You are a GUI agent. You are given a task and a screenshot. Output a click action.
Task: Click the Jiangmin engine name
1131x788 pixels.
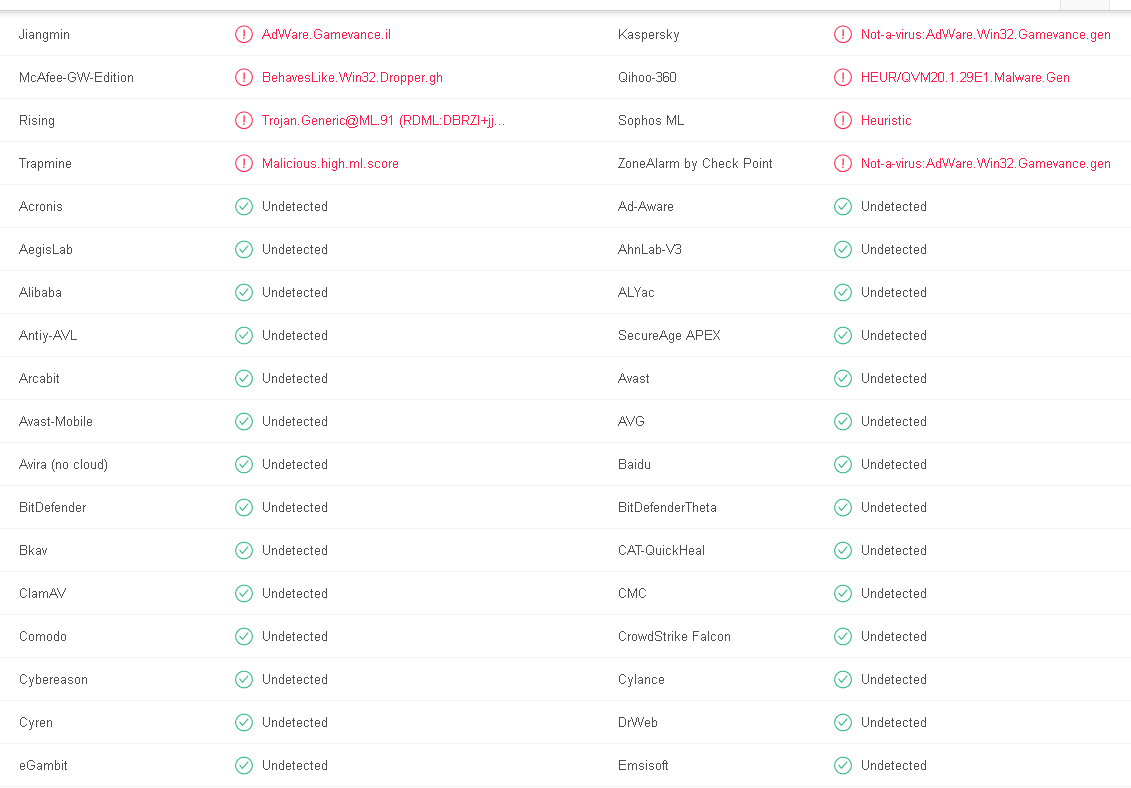pyautogui.click(x=44, y=35)
